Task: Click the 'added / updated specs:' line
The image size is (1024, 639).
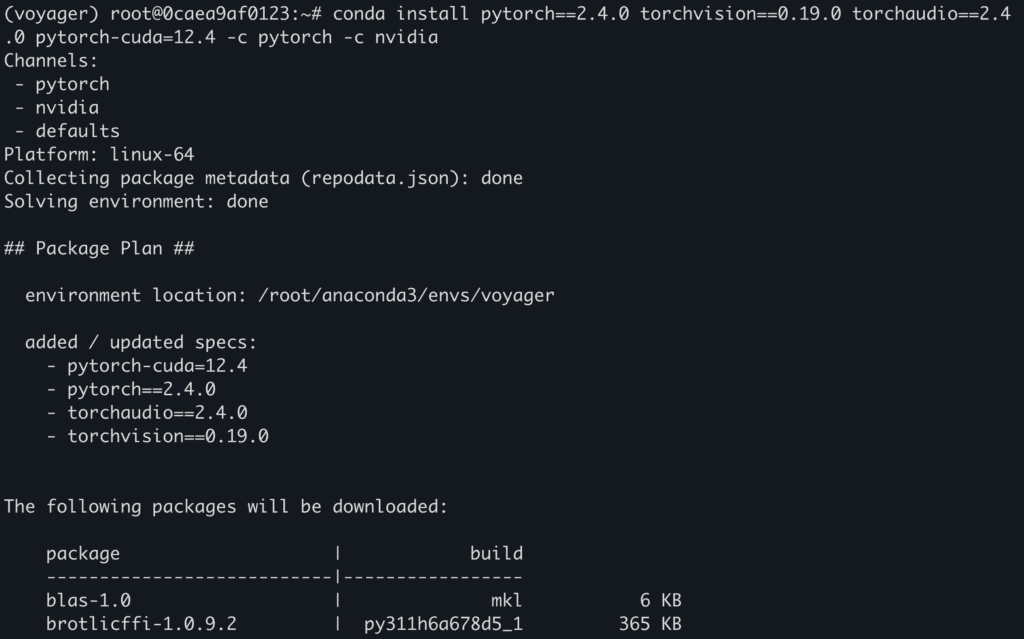Action: (141, 342)
